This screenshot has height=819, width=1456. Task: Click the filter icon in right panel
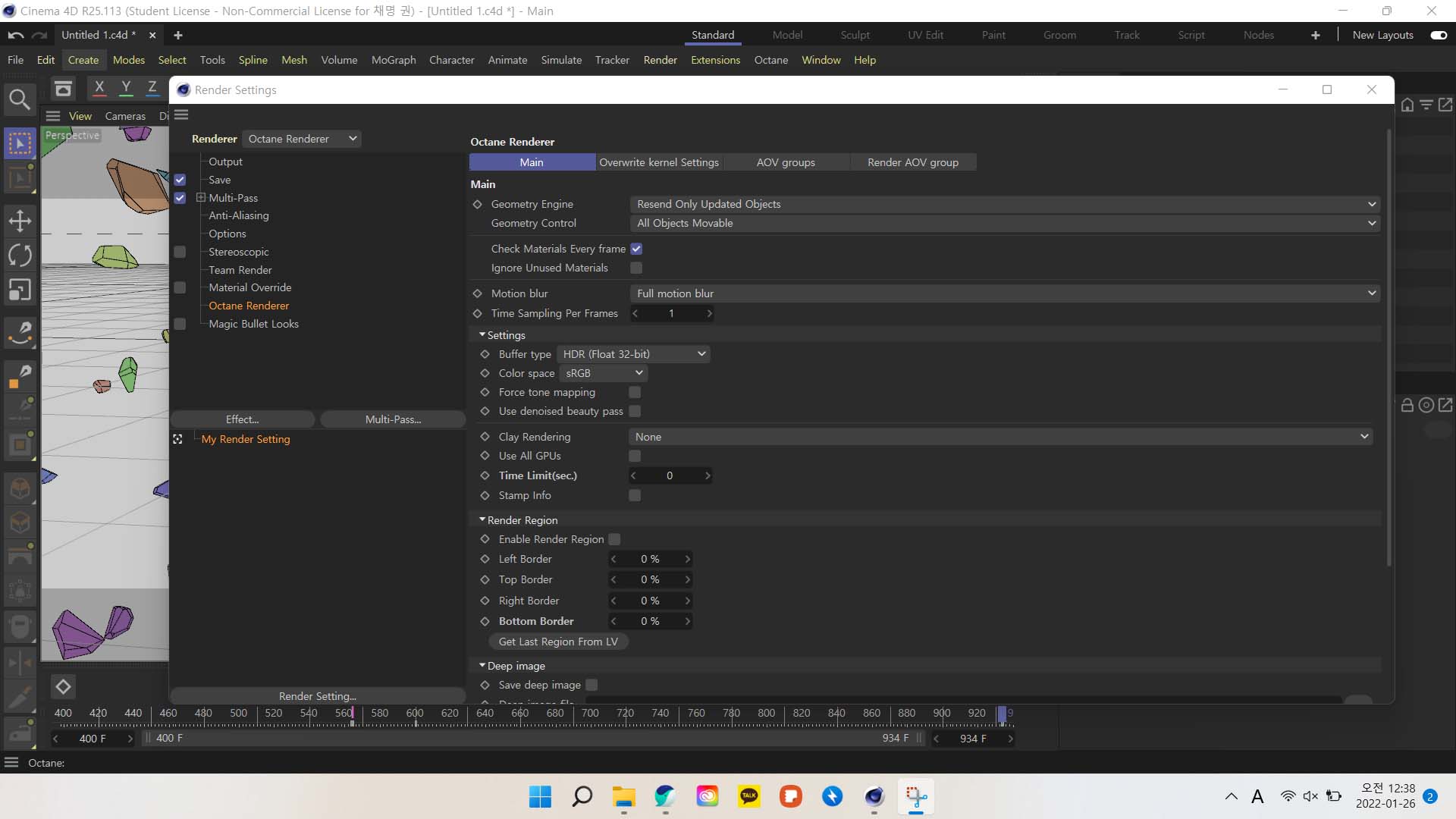[1426, 105]
